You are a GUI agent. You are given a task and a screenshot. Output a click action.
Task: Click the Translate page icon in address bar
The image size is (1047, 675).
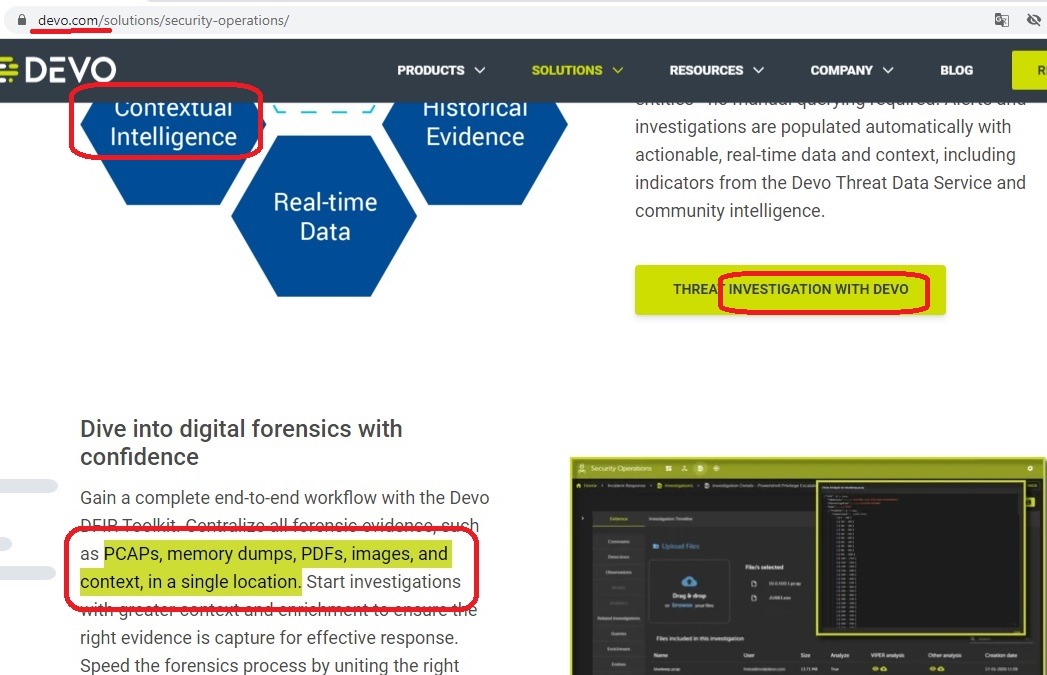(1001, 20)
